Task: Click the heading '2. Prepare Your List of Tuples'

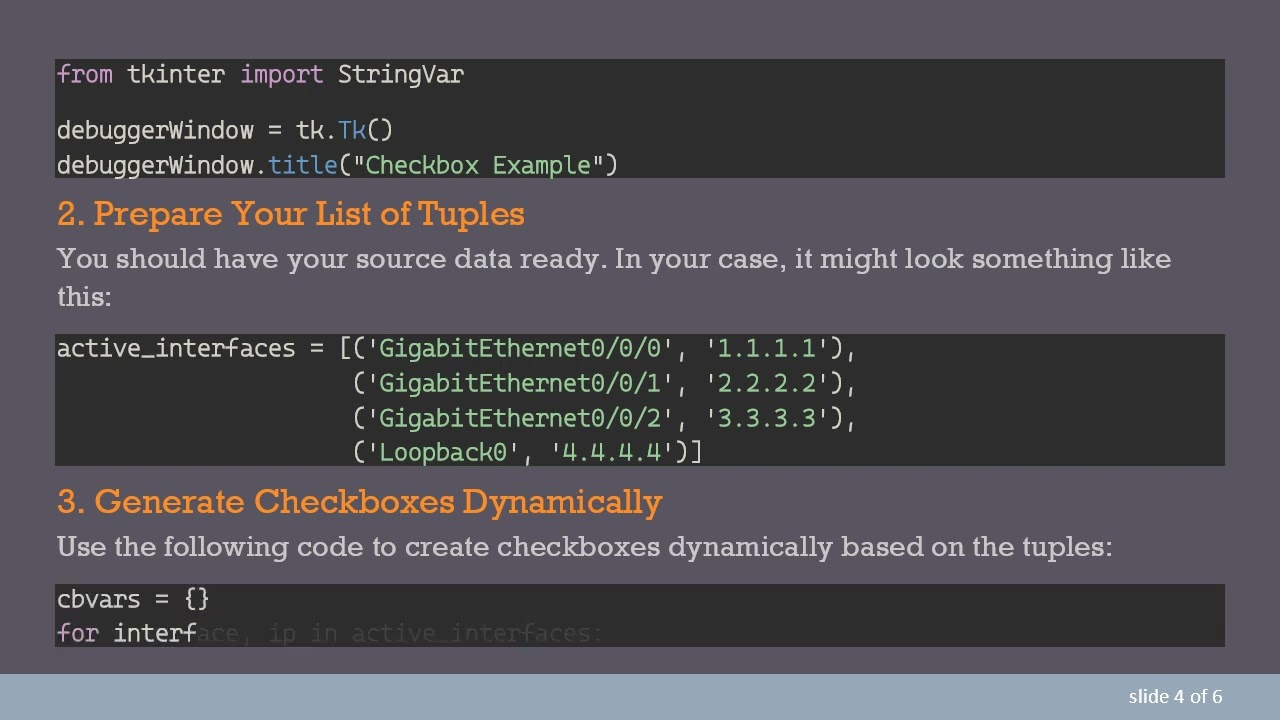Action: (x=291, y=214)
